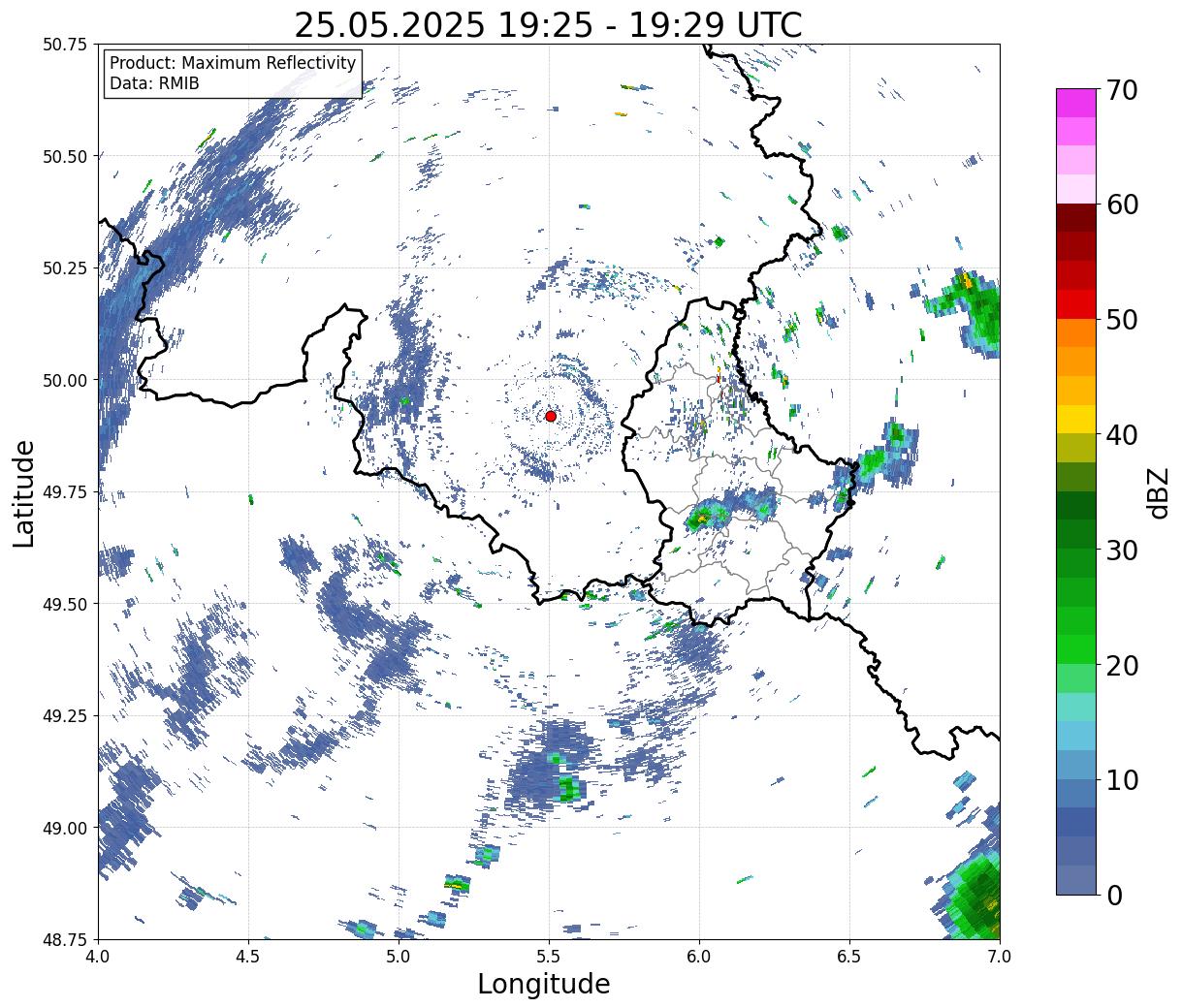Click the latitude tick label 50.50
Image resolution: width=1182 pixels, height=1008 pixels.
(65, 156)
